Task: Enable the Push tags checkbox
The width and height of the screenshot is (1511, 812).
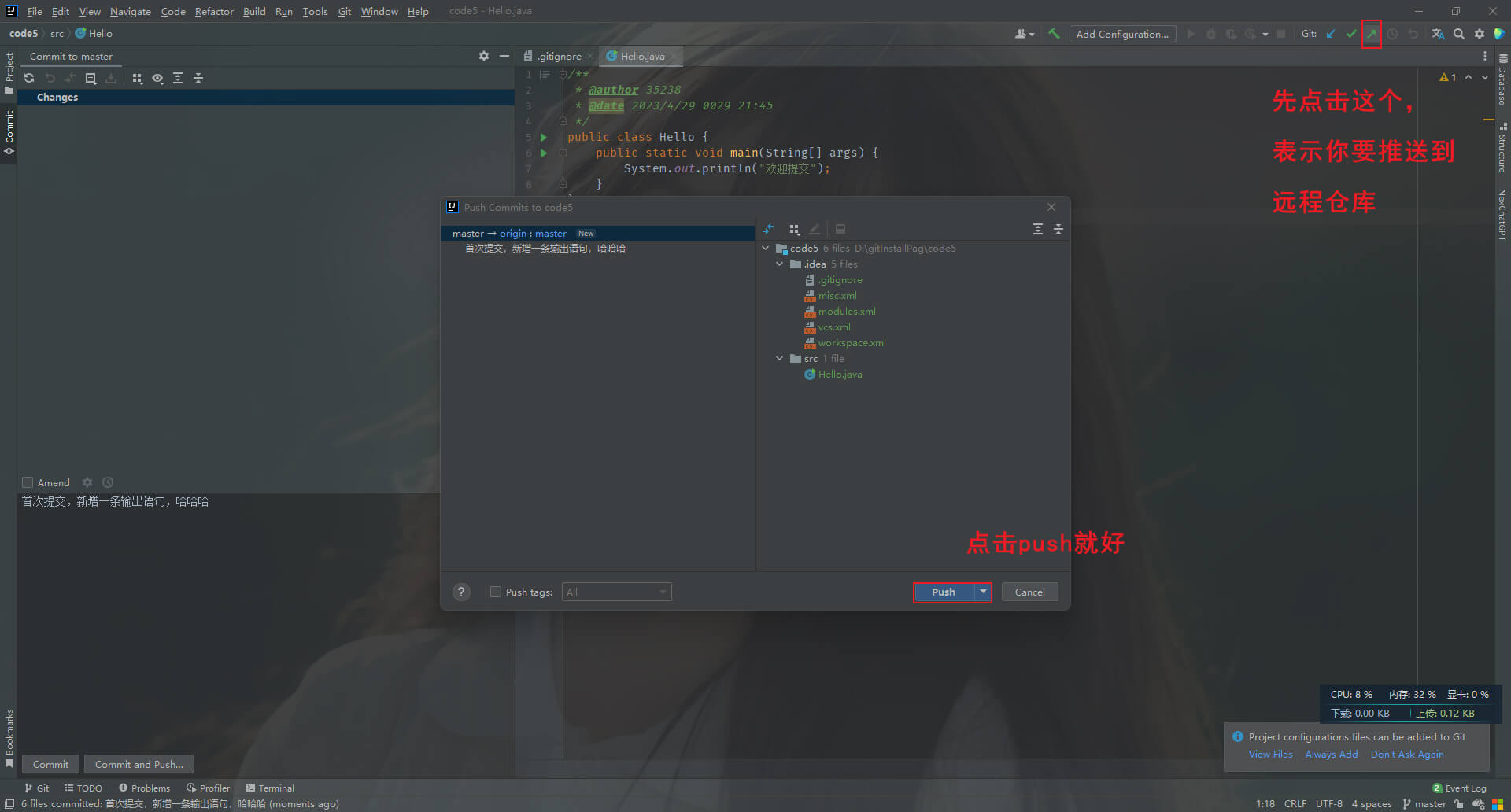Action: coord(496,592)
